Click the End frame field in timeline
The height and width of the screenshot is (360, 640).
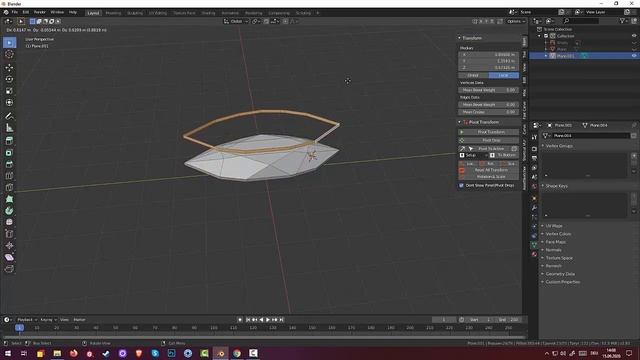point(509,320)
